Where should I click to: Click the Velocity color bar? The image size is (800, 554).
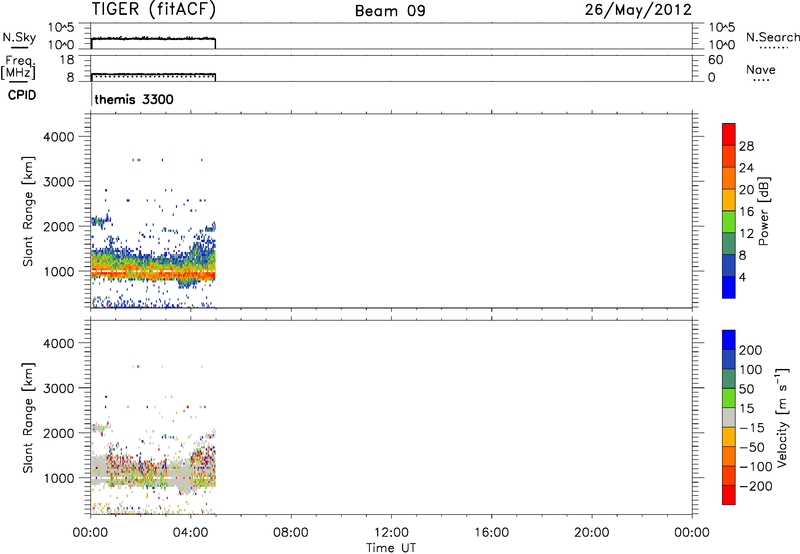(729, 417)
